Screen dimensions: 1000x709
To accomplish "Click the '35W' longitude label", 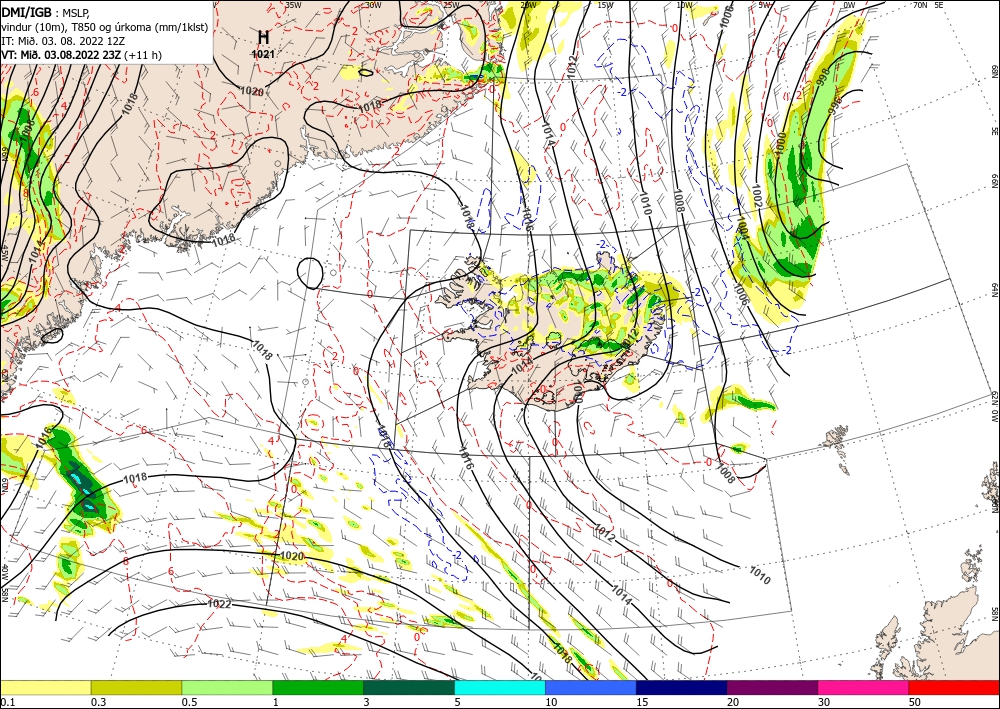I will (293, 5).
